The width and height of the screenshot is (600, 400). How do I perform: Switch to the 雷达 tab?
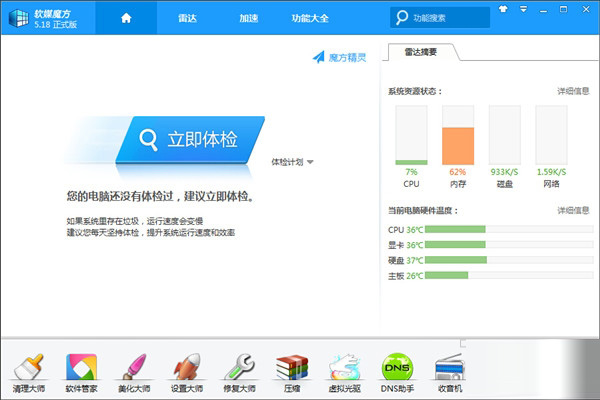tap(187, 18)
